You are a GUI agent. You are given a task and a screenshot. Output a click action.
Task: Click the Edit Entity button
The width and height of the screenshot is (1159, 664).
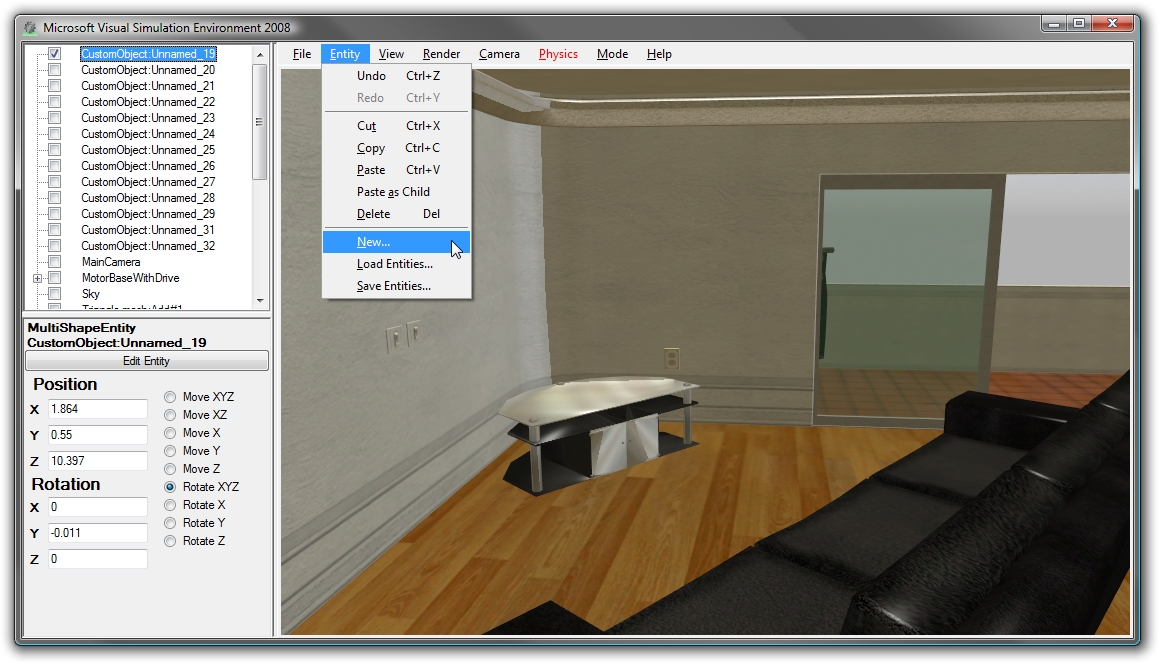(x=146, y=361)
